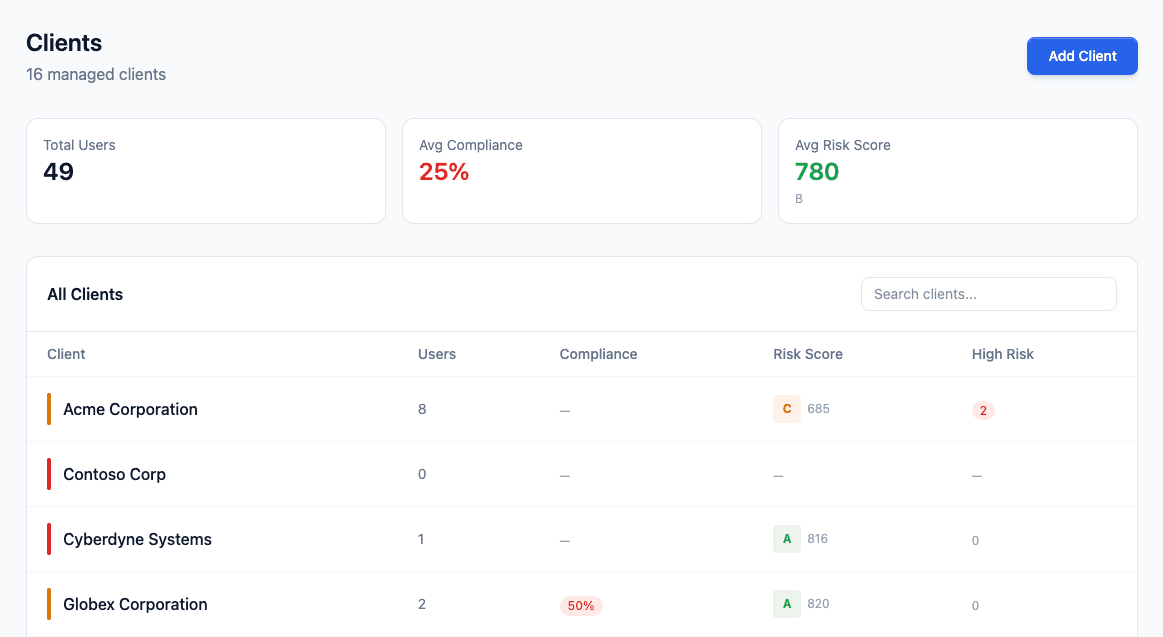1163x637 pixels.
Task: Click Acme Corporation's user count 8
Action: [x=422, y=409]
